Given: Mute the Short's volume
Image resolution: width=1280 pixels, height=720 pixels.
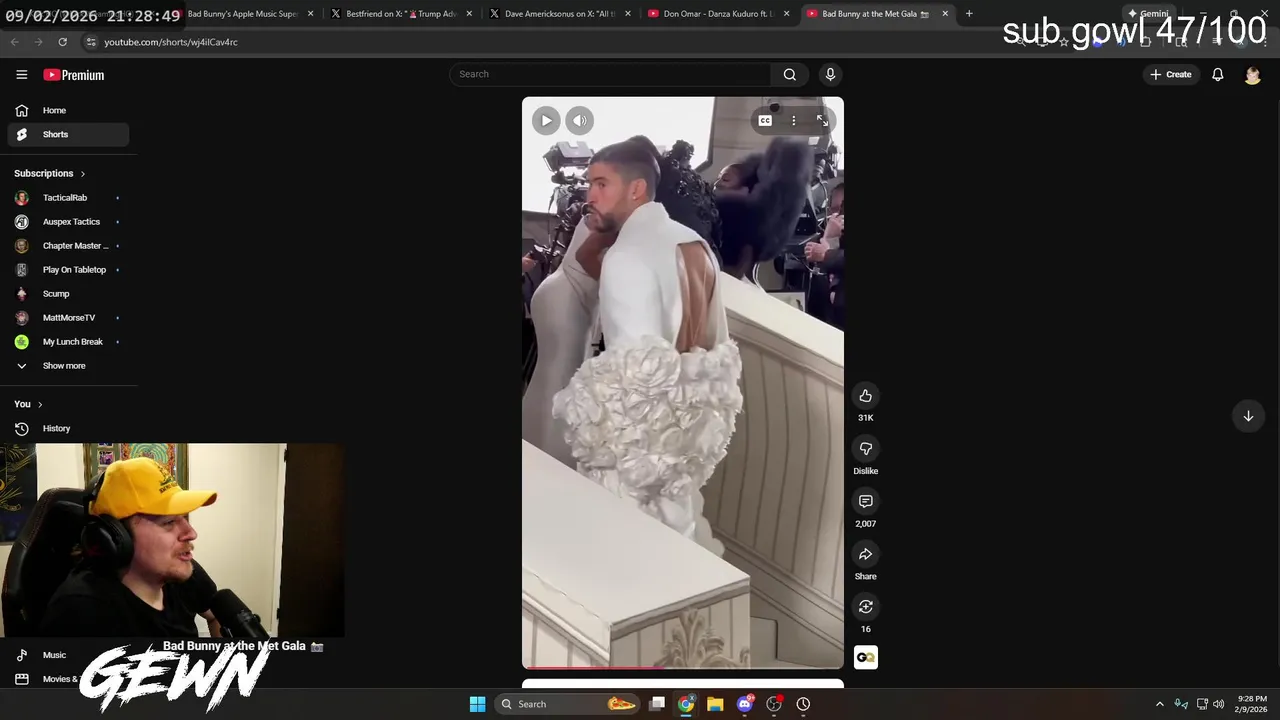Looking at the screenshot, I should 580,121.
